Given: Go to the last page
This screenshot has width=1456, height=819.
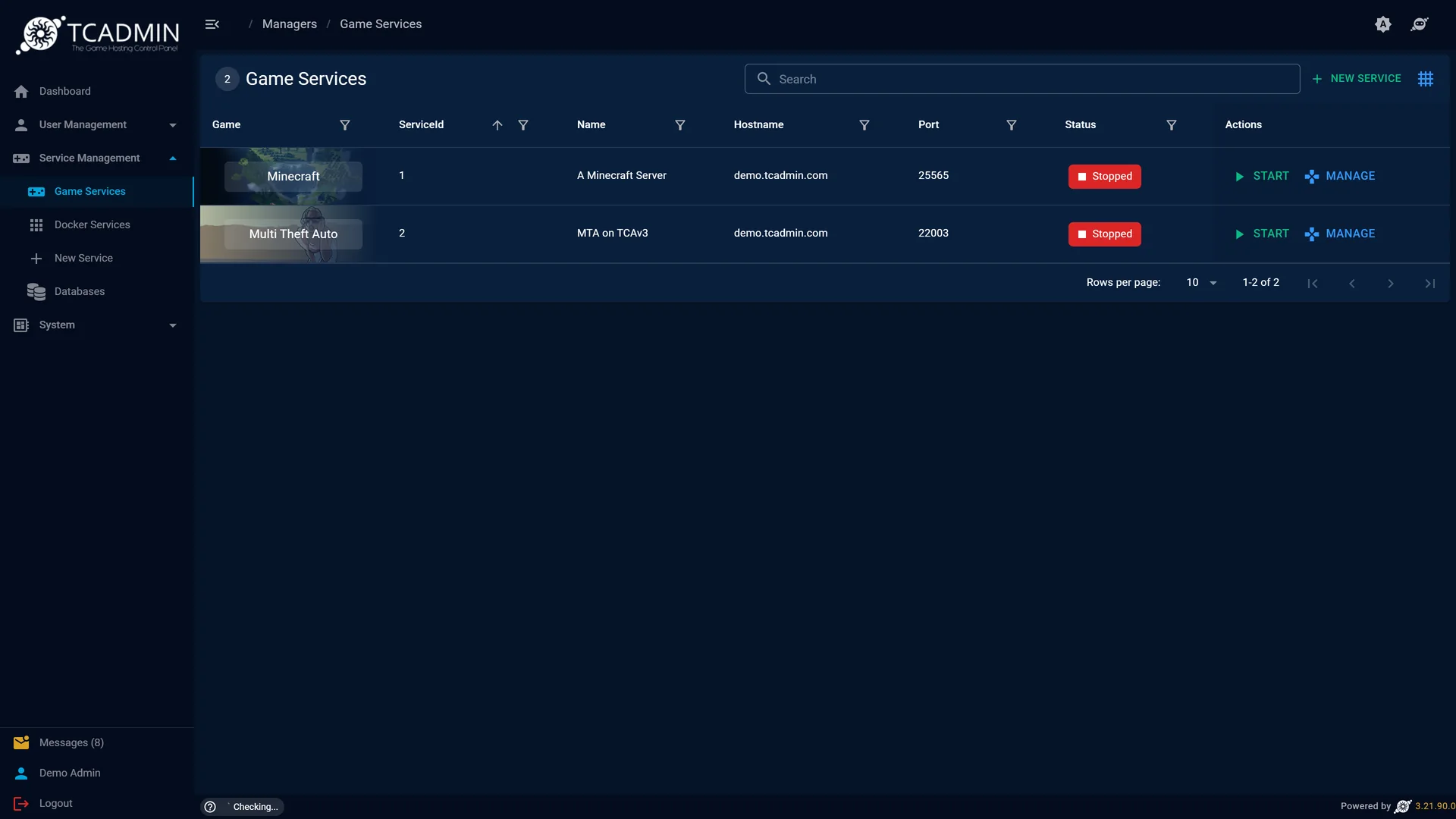Looking at the screenshot, I should 1430,284.
